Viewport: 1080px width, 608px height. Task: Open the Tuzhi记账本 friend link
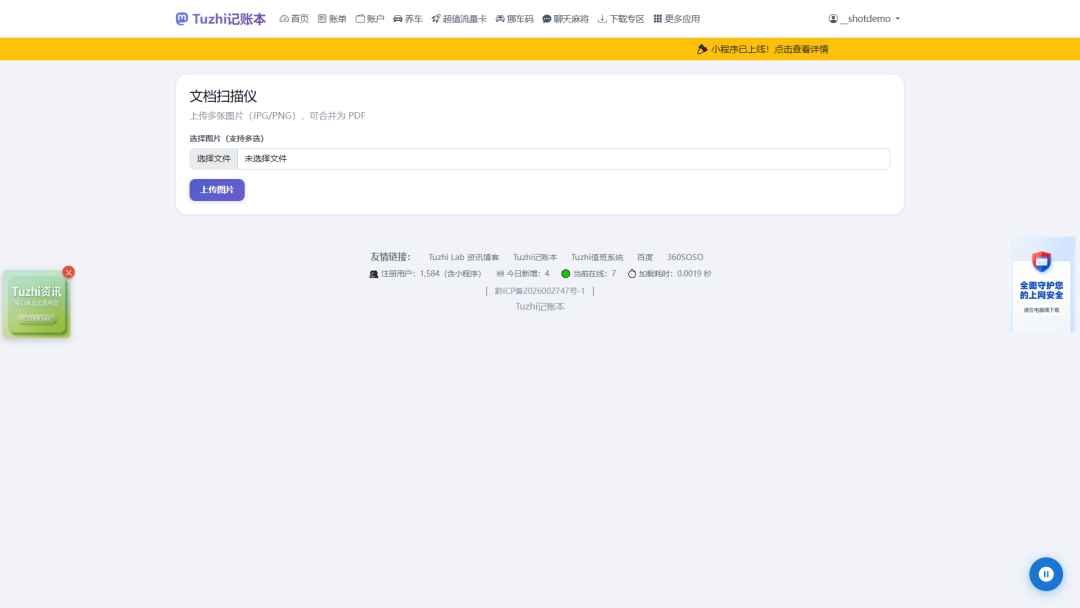[534, 257]
